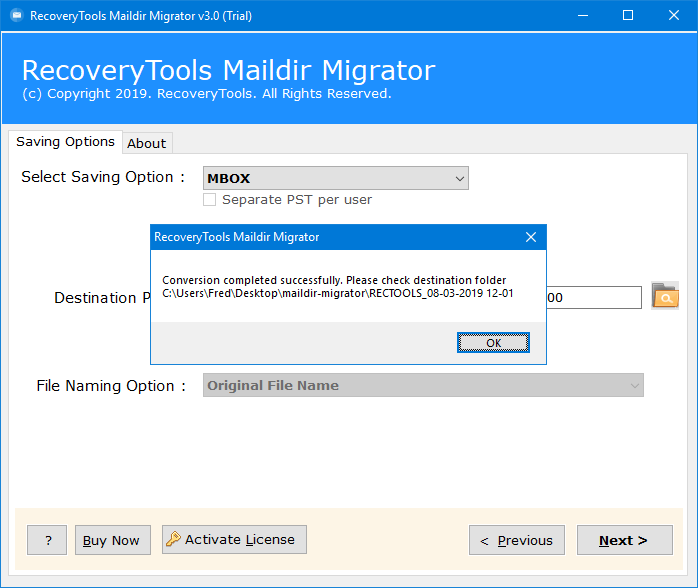Go back with the Previous button
Screen dimensions: 698x588
tap(517, 540)
